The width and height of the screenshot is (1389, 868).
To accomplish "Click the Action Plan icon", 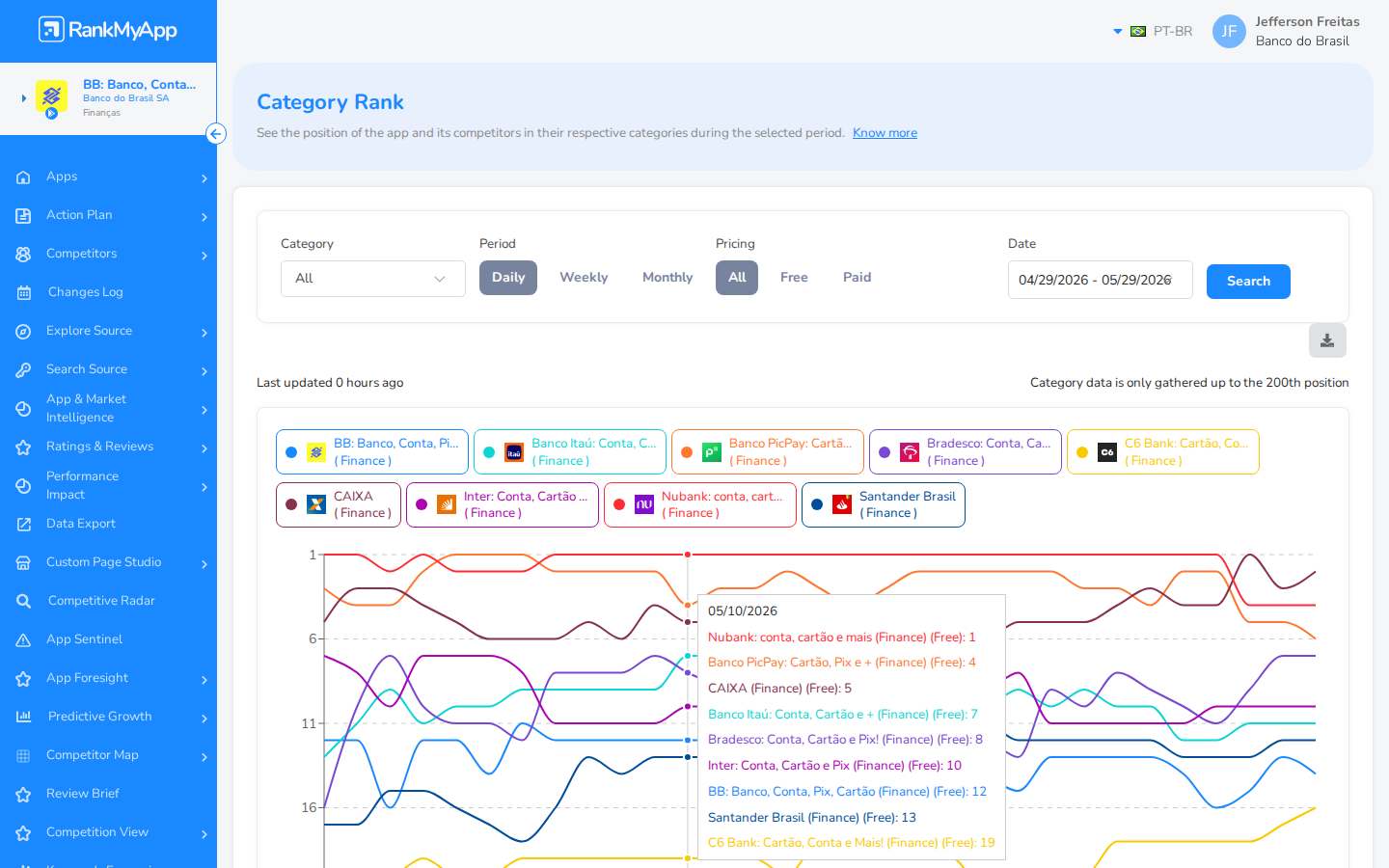I will click(24, 215).
